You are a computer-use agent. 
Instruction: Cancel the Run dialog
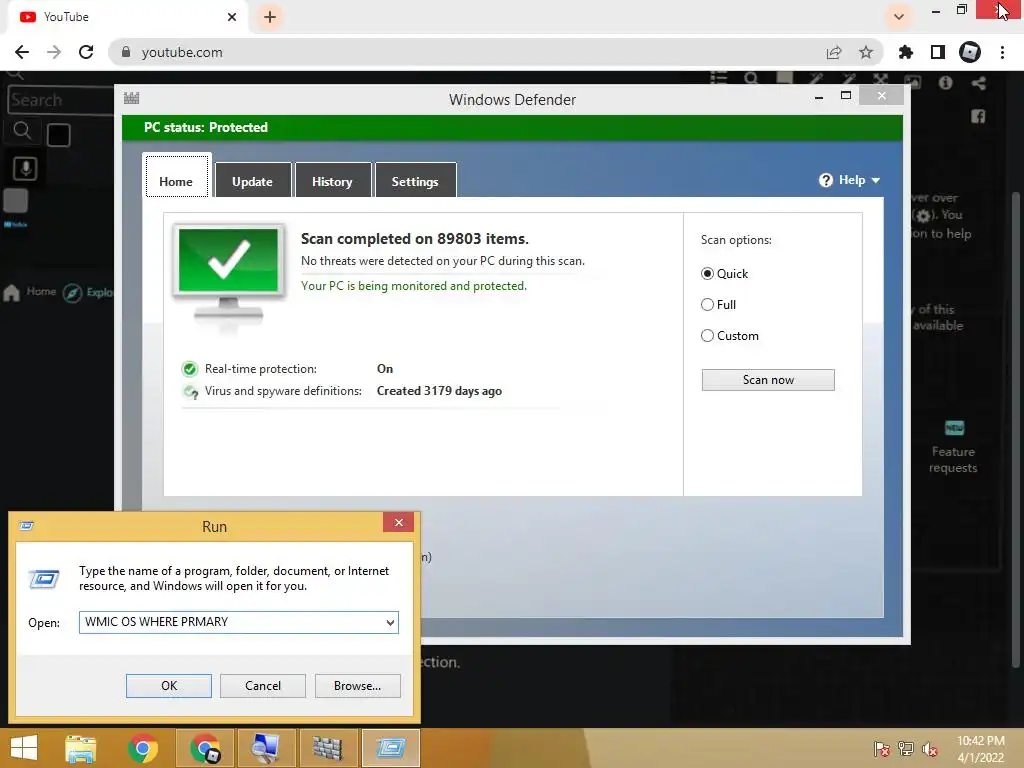263,686
